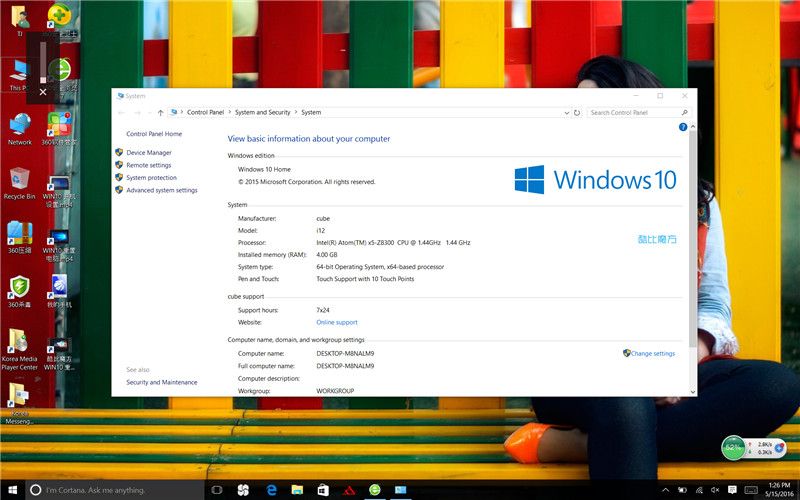Open the green 52% memory accelerator ball
Image resolution: width=800 pixels, height=500 pixels.
[x=733, y=447]
